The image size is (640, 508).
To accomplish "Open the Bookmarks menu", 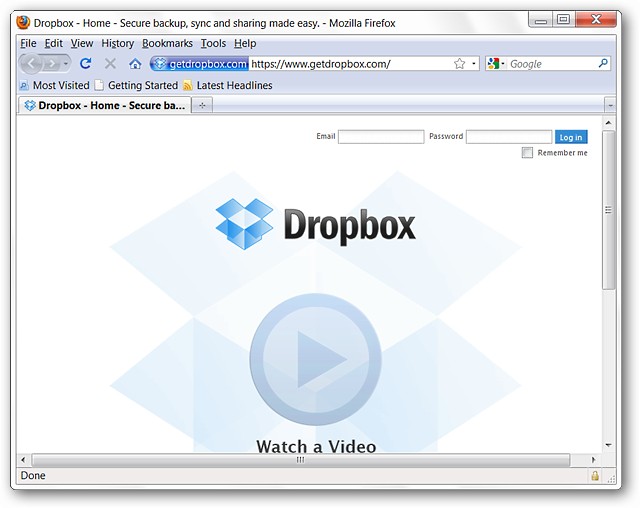I will [167, 43].
